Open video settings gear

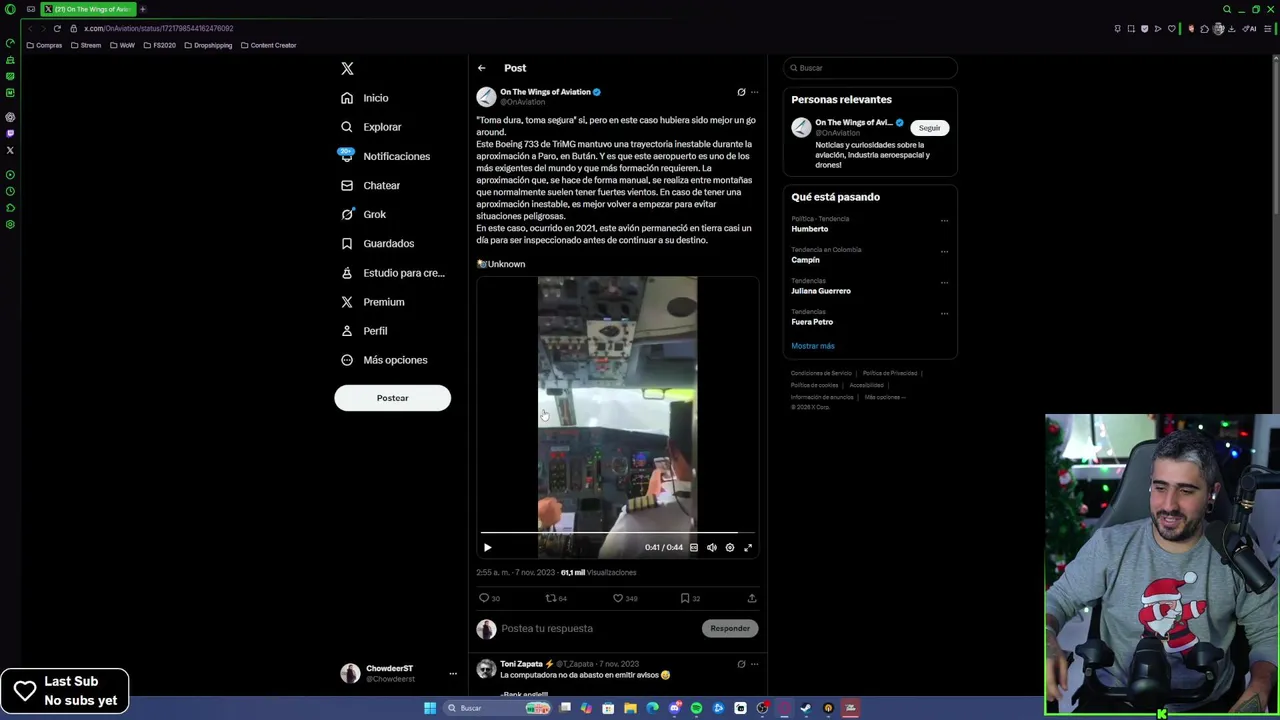point(730,548)
